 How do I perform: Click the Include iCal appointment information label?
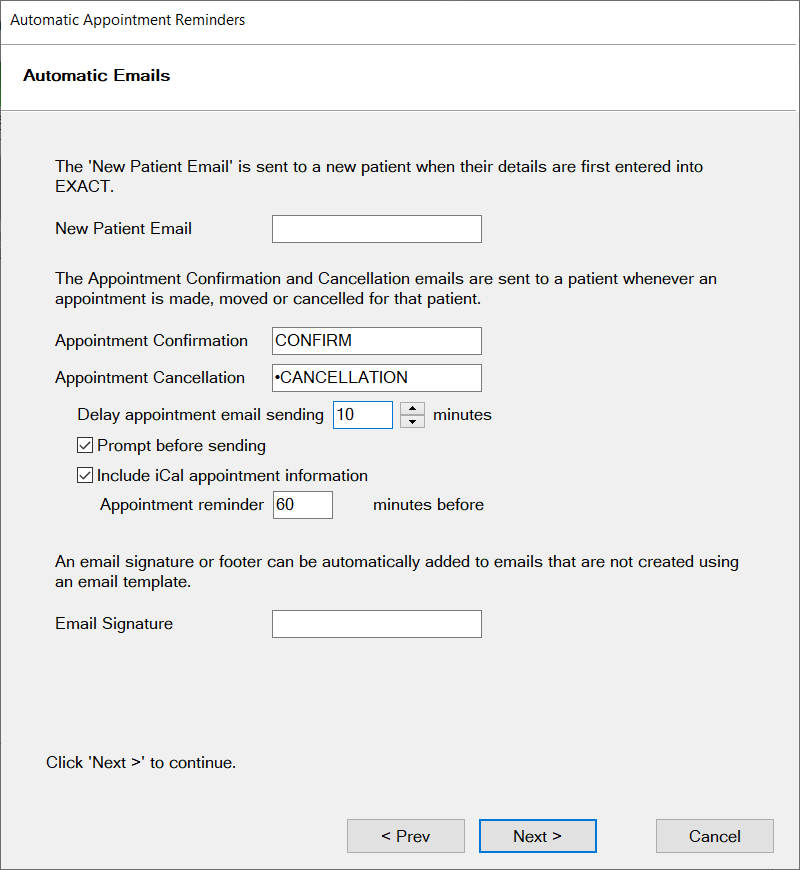click(x=232, y=476)
